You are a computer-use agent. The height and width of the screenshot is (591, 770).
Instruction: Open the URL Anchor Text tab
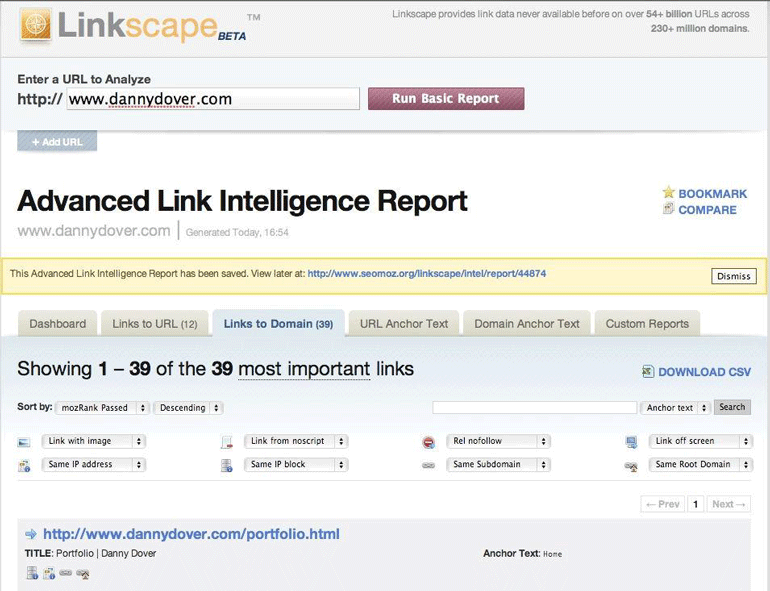point(404,324)
